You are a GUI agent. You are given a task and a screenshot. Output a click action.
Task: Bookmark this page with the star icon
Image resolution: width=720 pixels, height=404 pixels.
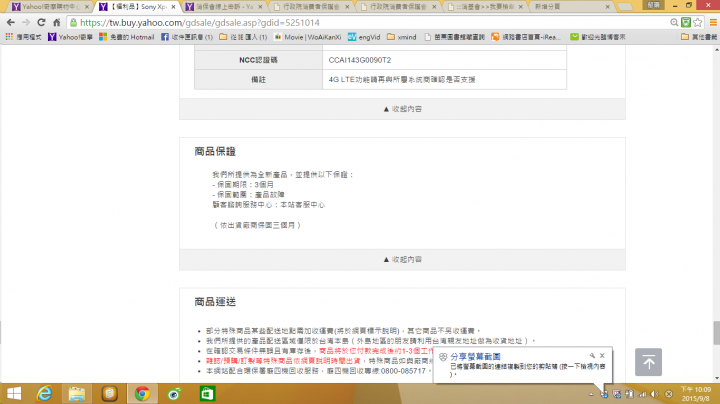(x=698, y=22)
